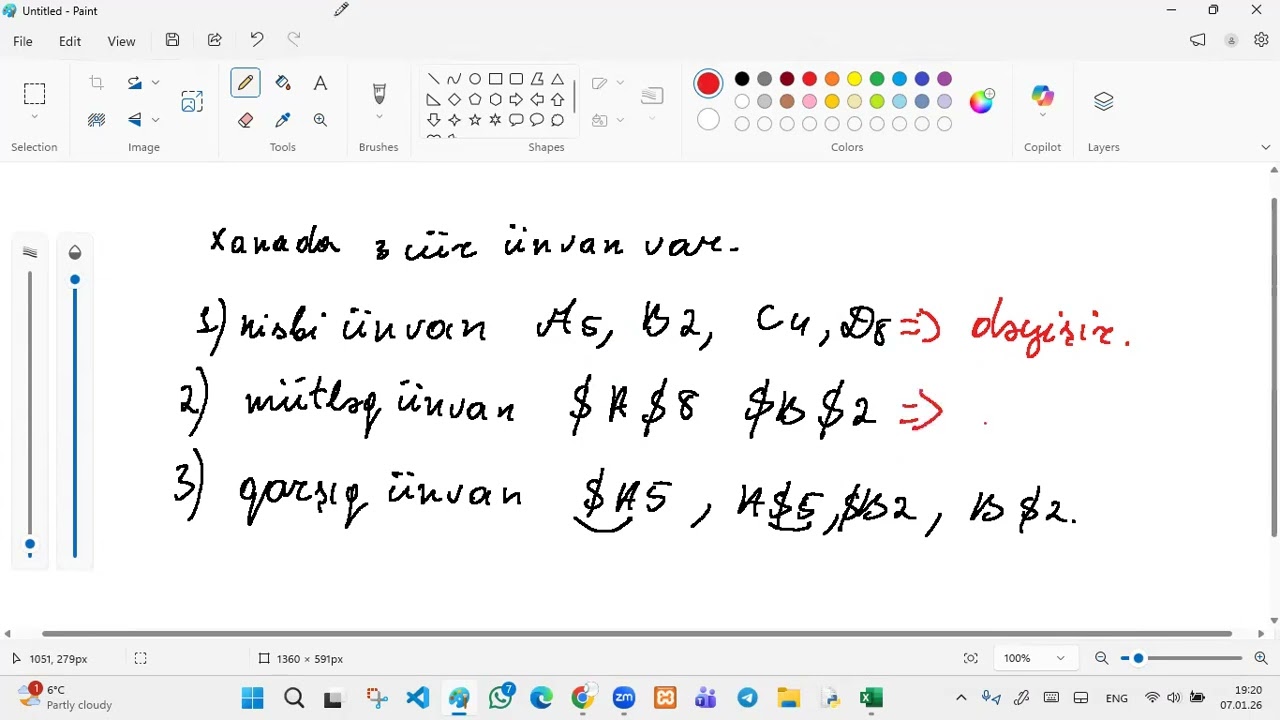
Task: Open the Edit colors wheel
Action: click(981, 101)
